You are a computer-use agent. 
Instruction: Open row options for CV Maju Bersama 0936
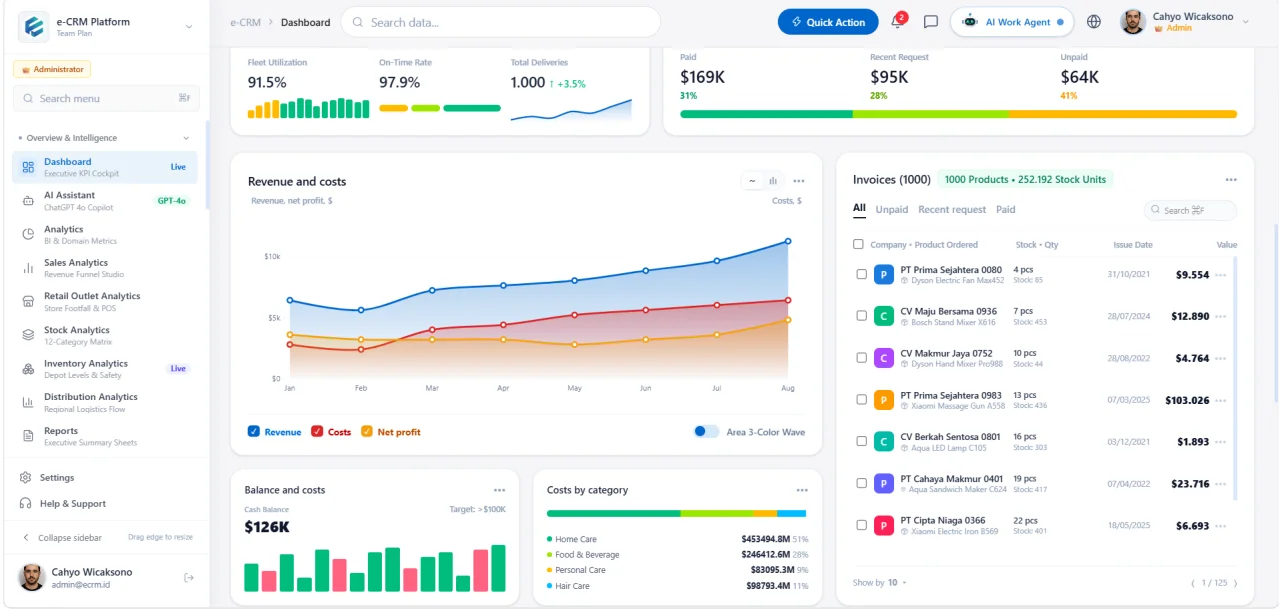(1220, 316)
